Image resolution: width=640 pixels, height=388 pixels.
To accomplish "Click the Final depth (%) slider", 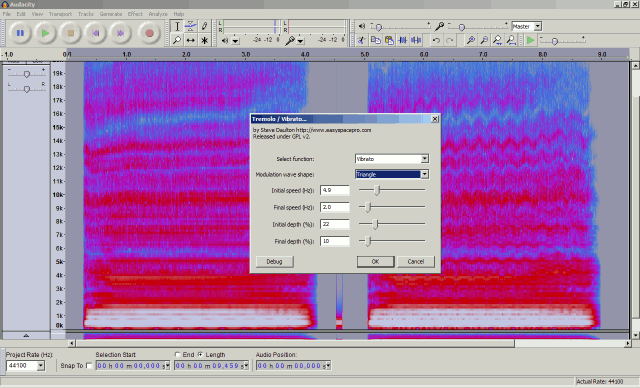I will click(x=392, y=241).
